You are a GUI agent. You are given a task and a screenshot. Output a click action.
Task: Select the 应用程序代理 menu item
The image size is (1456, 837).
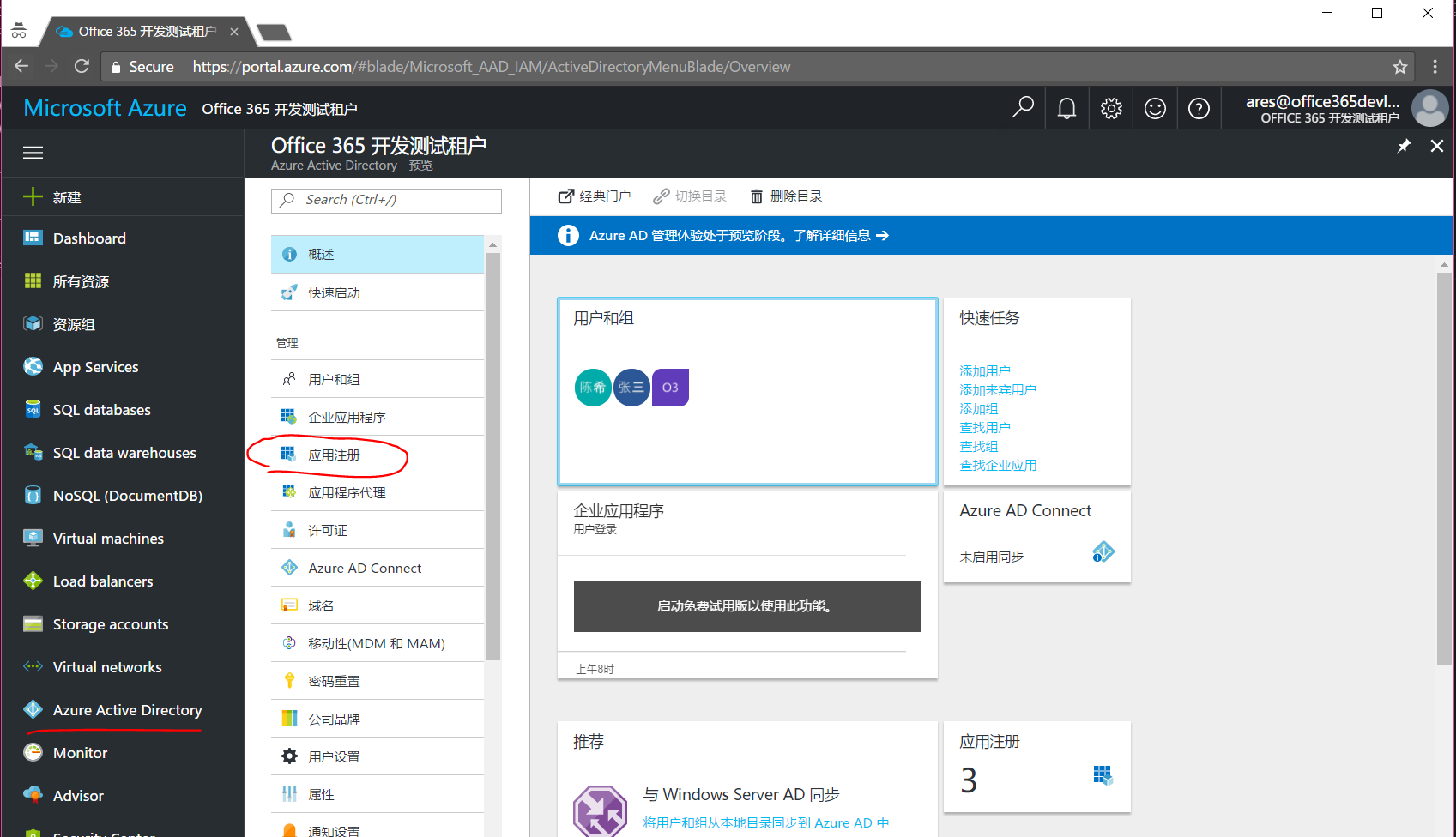pos(378,492)
